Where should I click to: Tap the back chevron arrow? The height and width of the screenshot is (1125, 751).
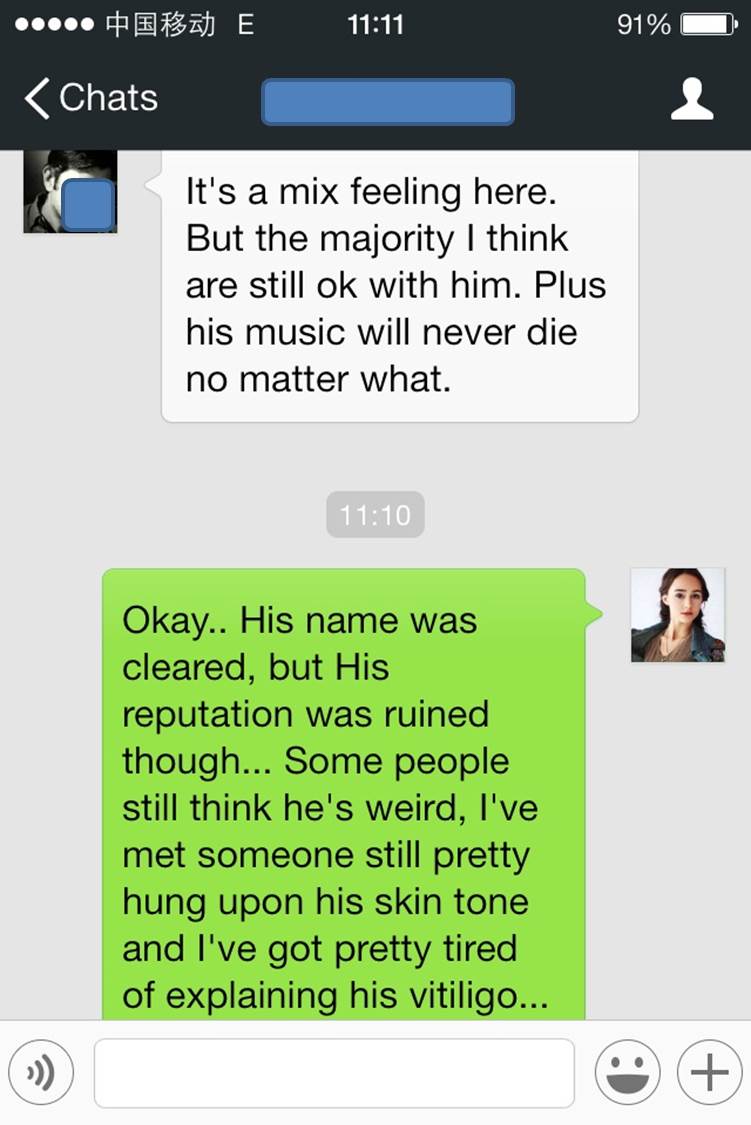[37, 98]
